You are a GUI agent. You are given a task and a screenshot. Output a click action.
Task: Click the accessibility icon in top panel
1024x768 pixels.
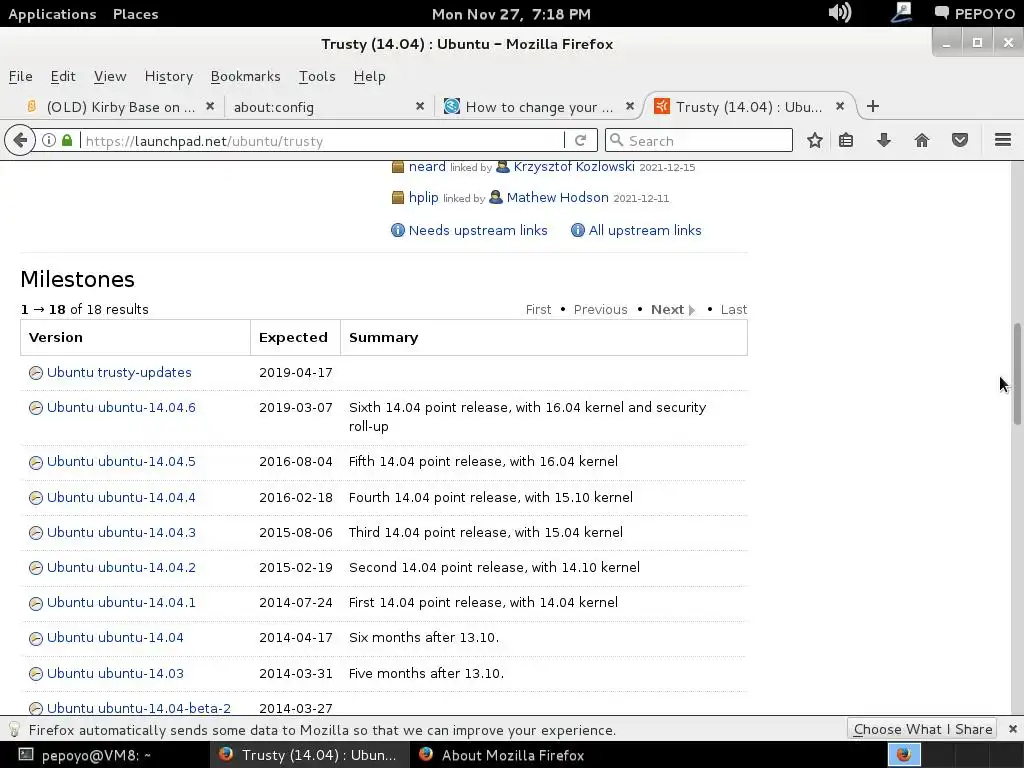pyautogui.click(x=902, y=12)
